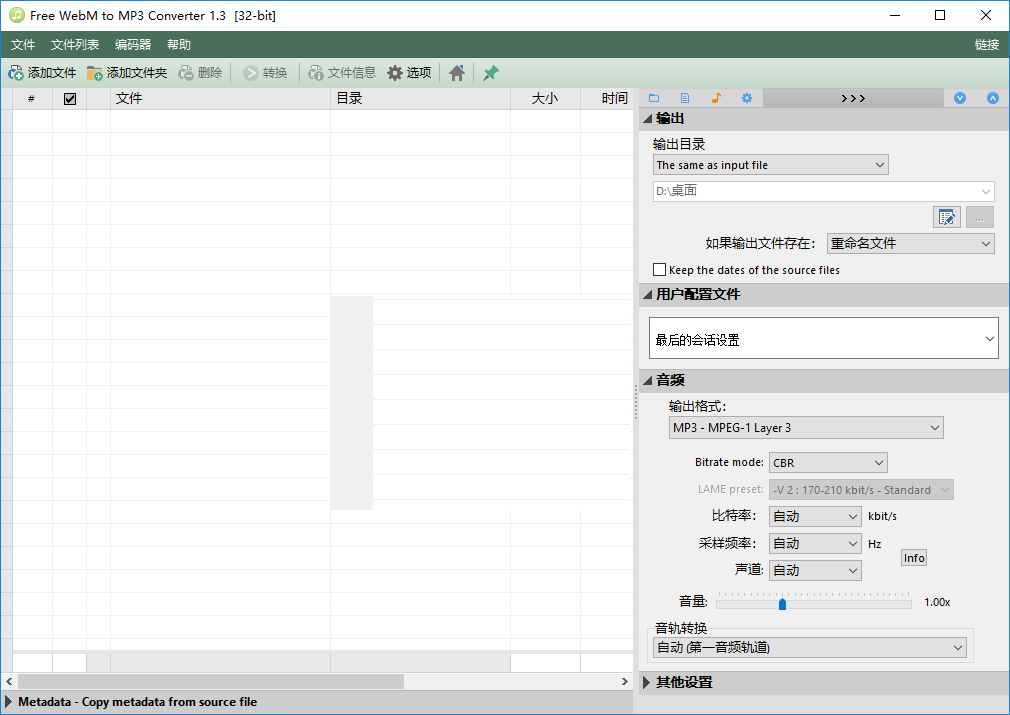Click the Add File toolbar icon

pyautogui.click(x=16, y=73)
